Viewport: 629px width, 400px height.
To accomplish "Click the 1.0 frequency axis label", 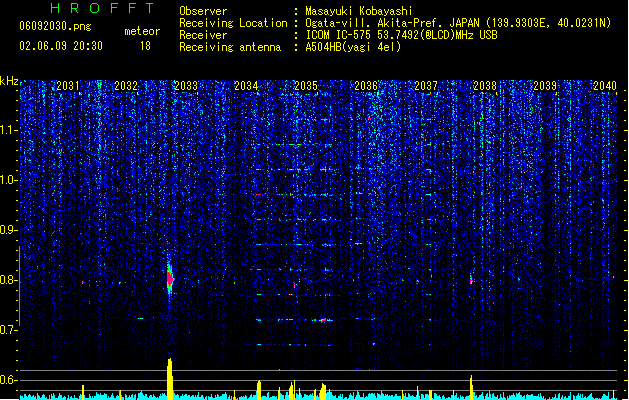I will point(9,180).
